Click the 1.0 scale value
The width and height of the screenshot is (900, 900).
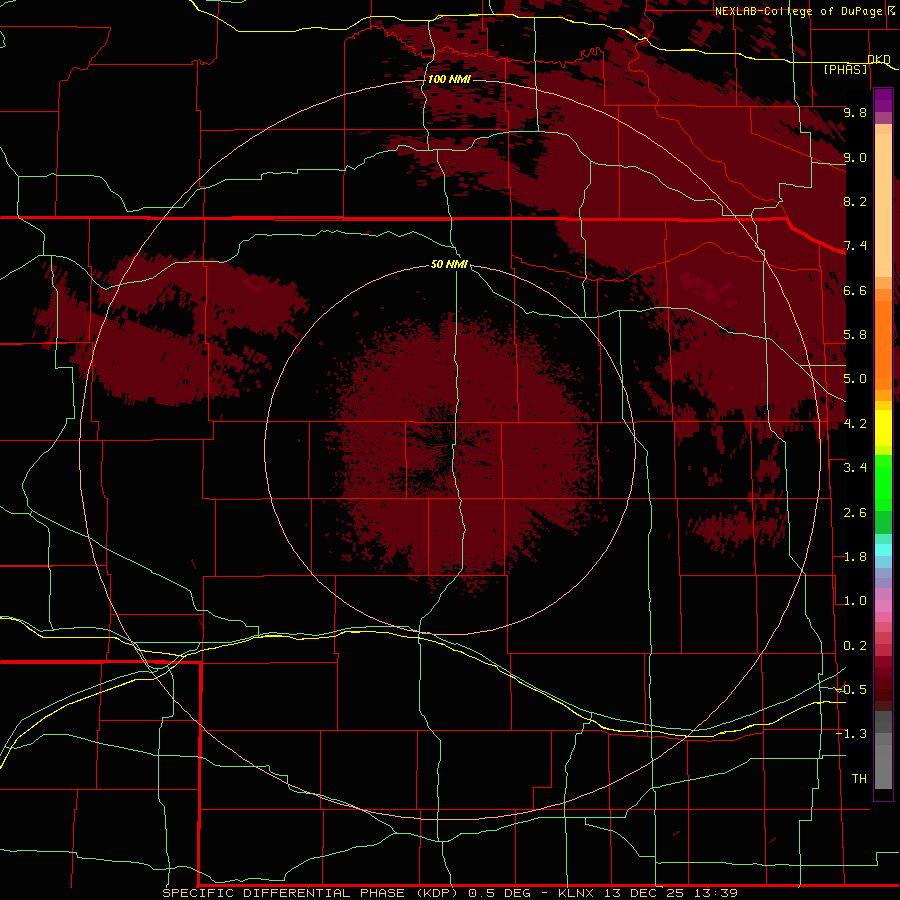click(855, 601)
